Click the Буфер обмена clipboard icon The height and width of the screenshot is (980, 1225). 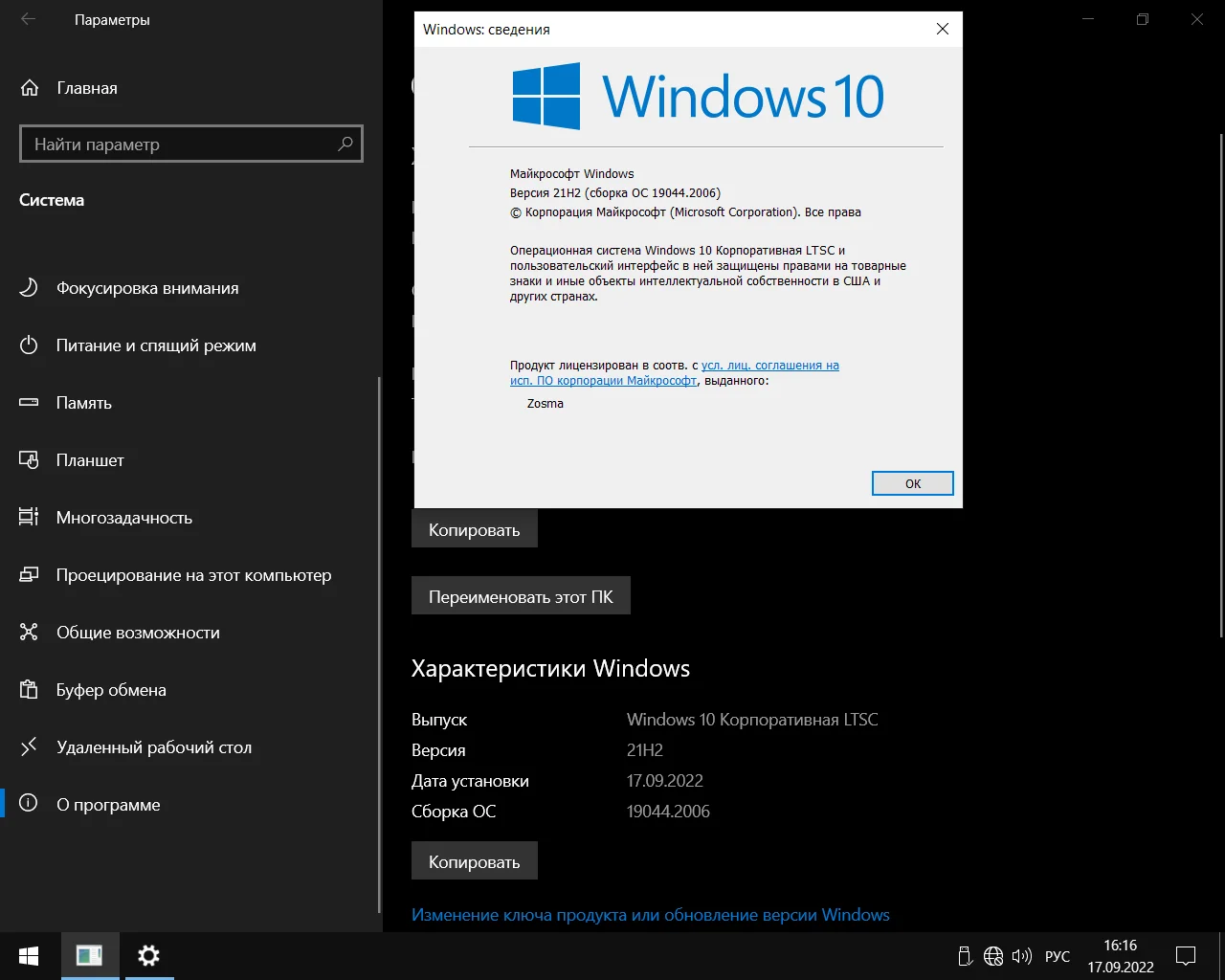29,690
